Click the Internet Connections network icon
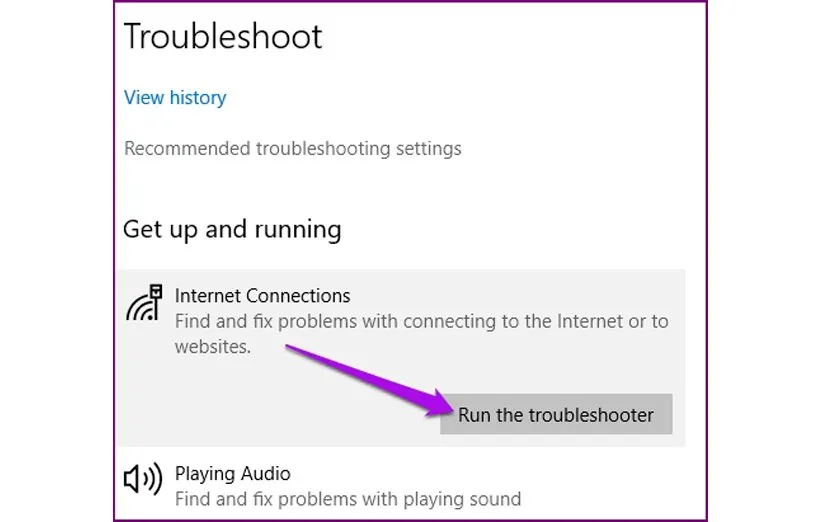The height and width of the screenshot is (522, 822). coord(143,303)
